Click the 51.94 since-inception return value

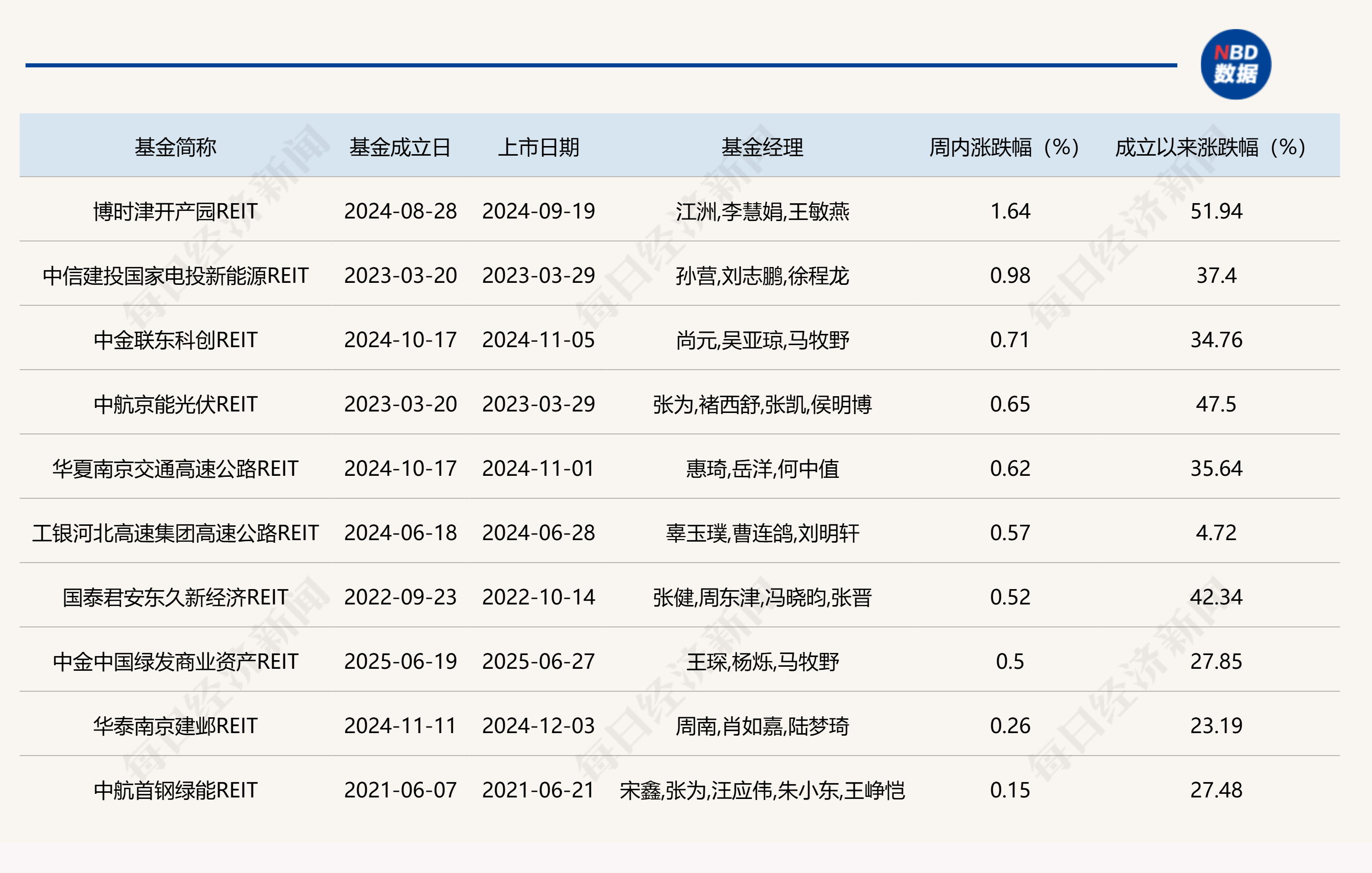(1216, 211)
